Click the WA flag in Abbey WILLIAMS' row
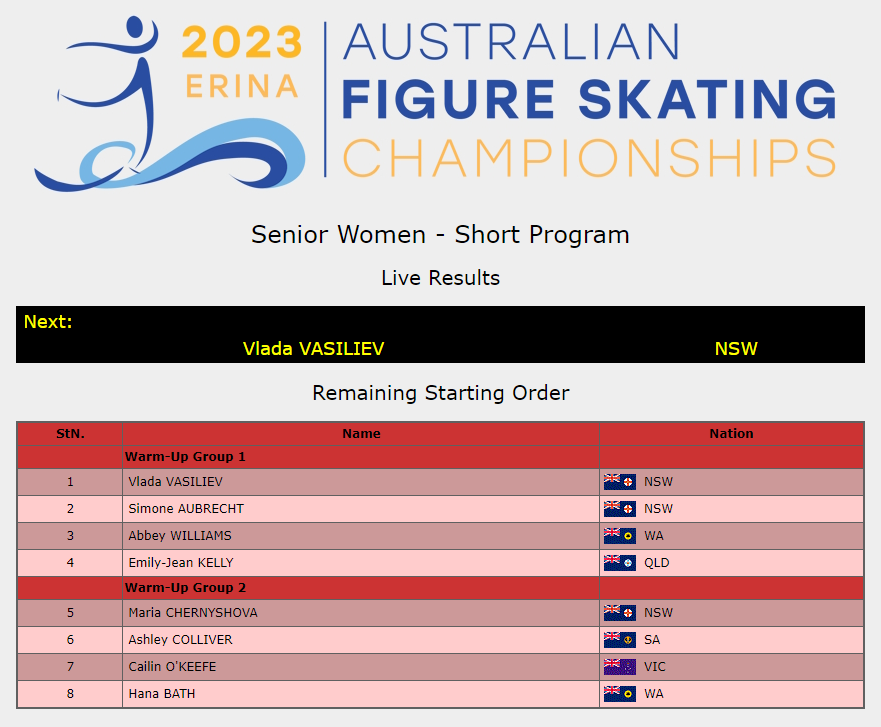The height and width of the screenshot is (727, 881). (x=620, y=536)
